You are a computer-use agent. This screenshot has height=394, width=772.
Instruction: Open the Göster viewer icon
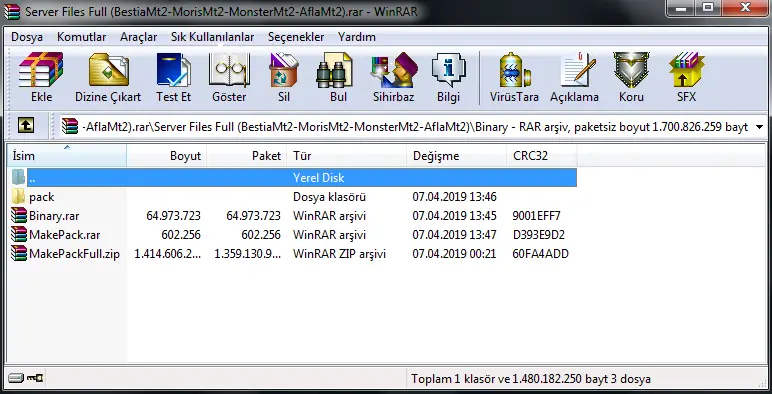229,70
